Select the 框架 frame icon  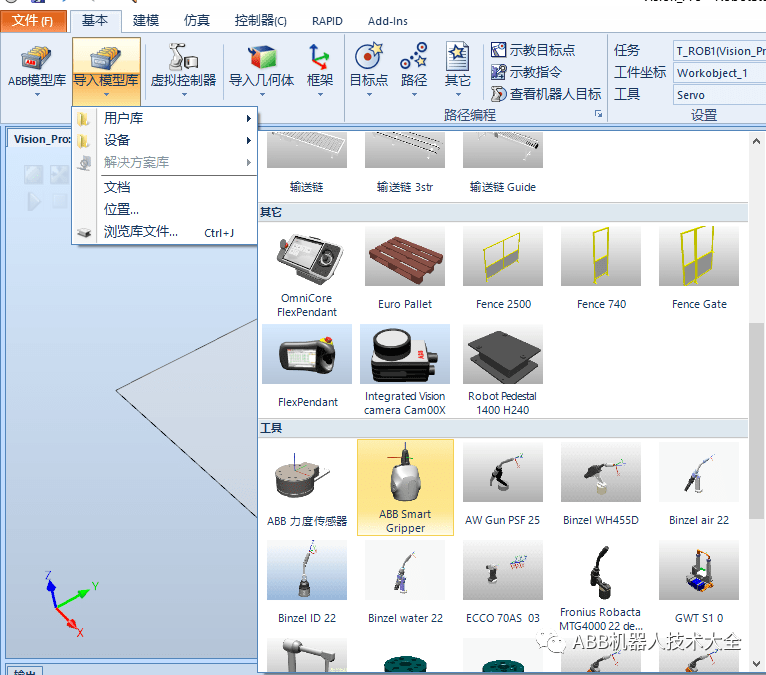319,57
